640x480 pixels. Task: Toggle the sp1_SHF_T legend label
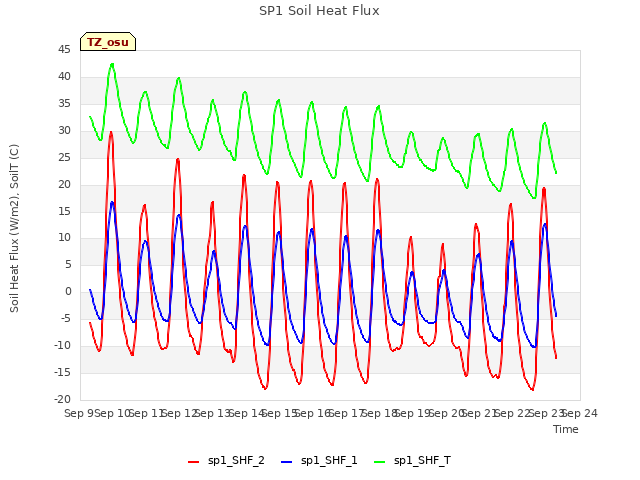(x=422, y=461)
